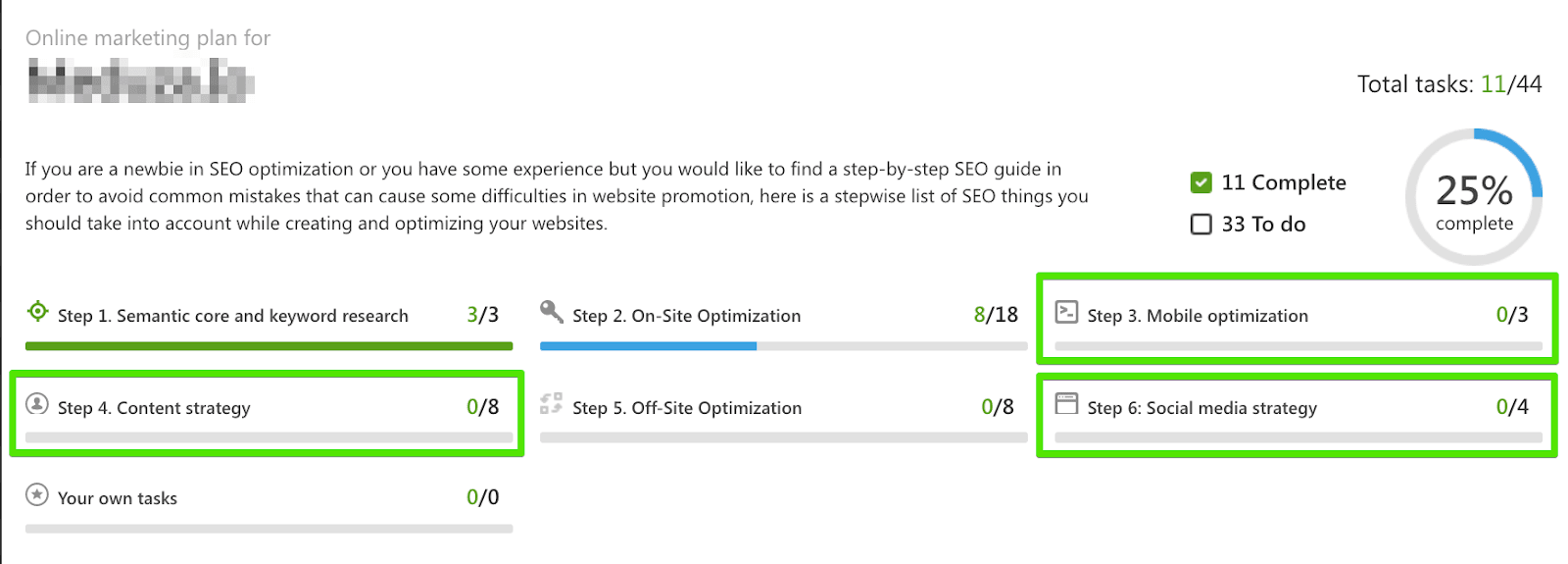Open Step 1. Semantic core and keyword research
The width and height of the screenshot is (1568, 564).
pos(233,316)
